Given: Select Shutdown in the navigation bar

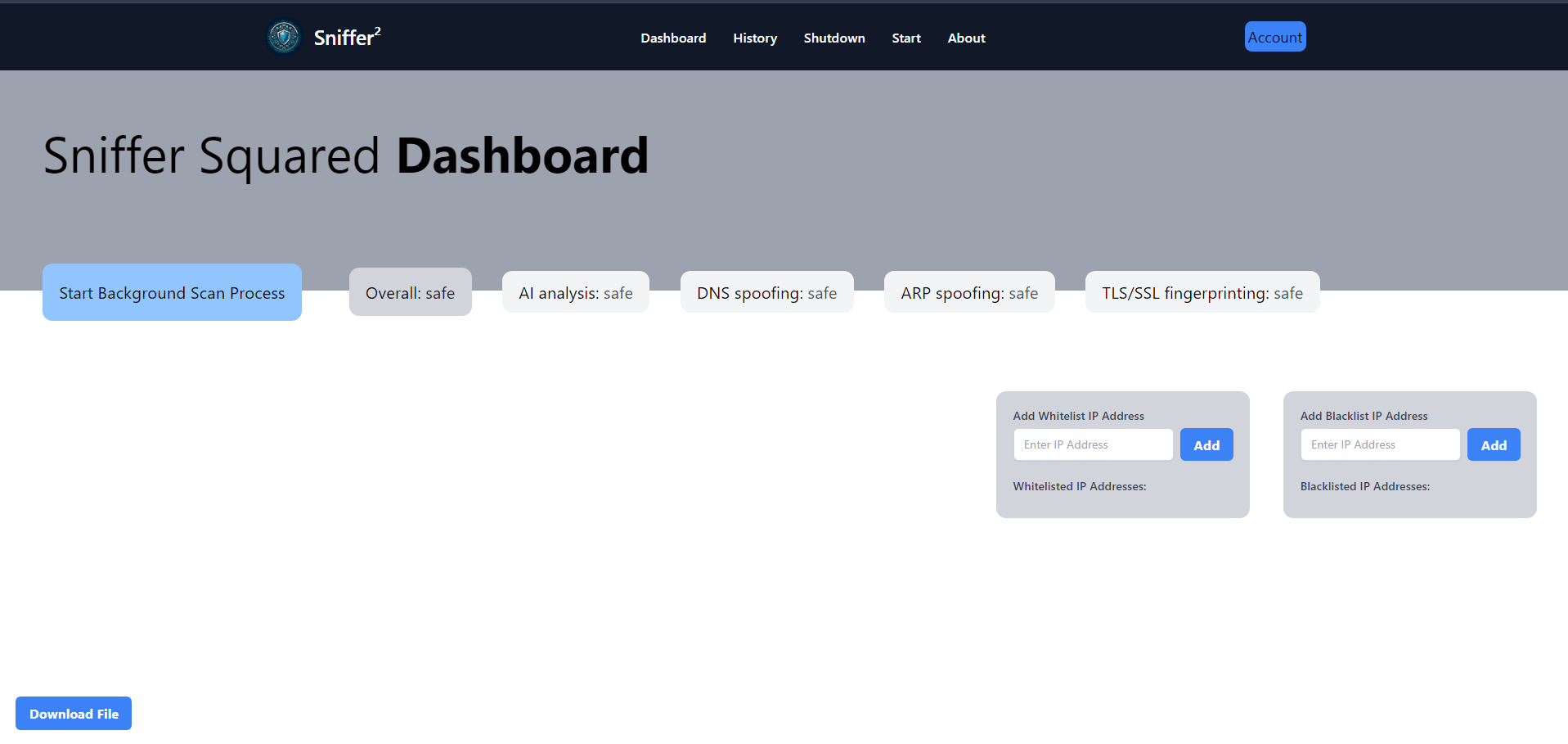Looking at the screenshot, I should 833,38.
